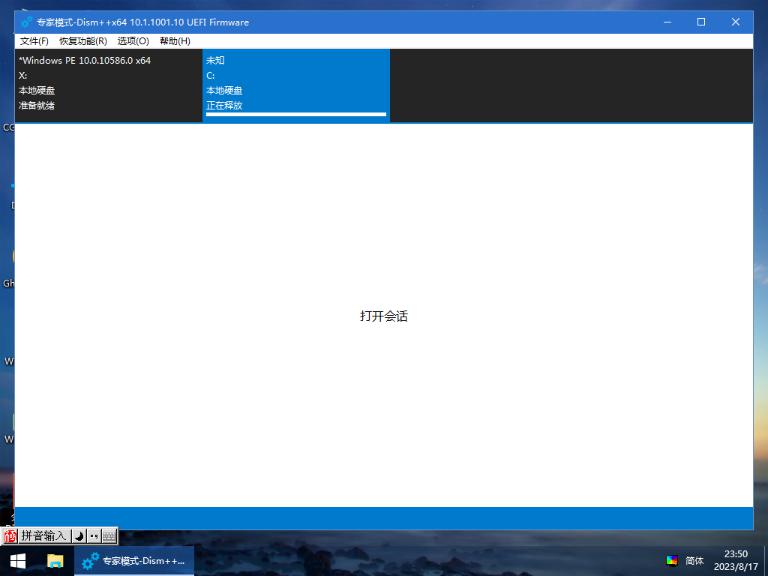Open the Windows Start button
The image size is (768, 576).
tap(18, 561)
